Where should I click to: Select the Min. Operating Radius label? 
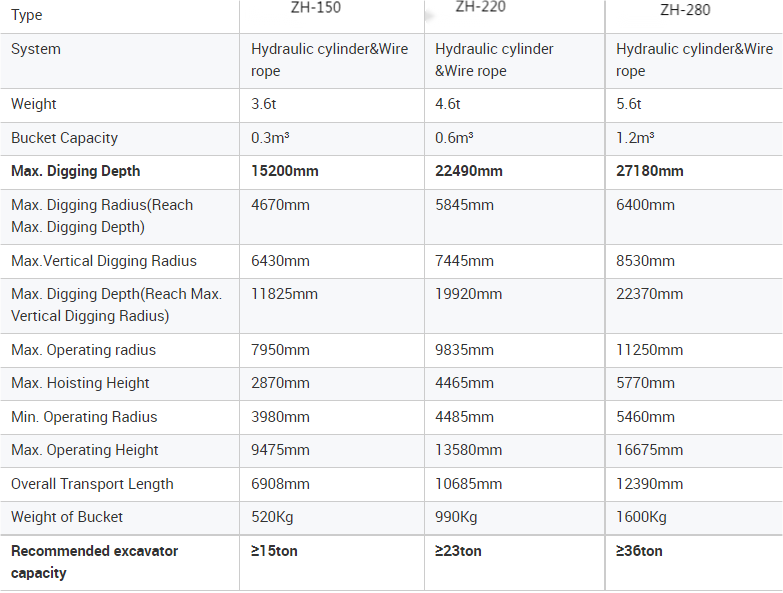point(84,417)
